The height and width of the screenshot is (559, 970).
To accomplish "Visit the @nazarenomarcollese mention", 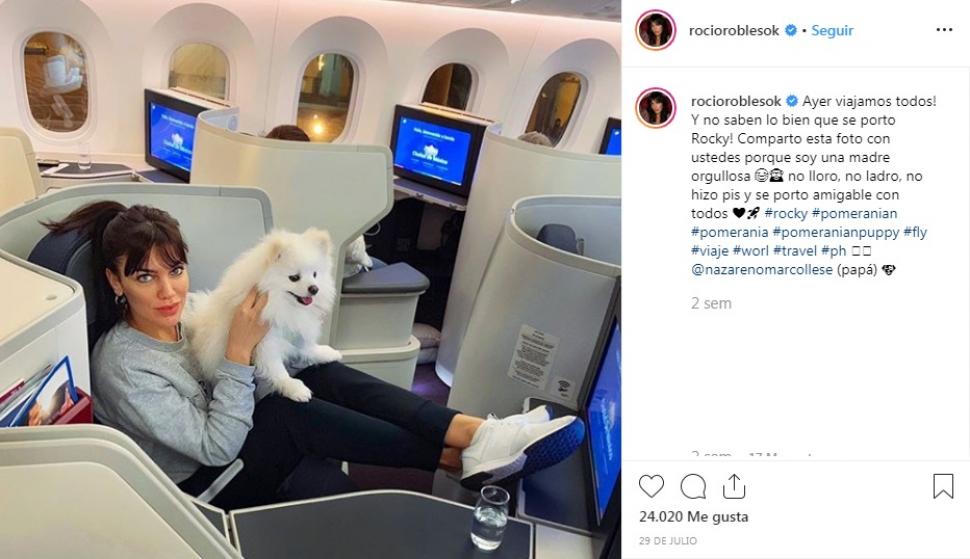I will (x=762, y=270).
